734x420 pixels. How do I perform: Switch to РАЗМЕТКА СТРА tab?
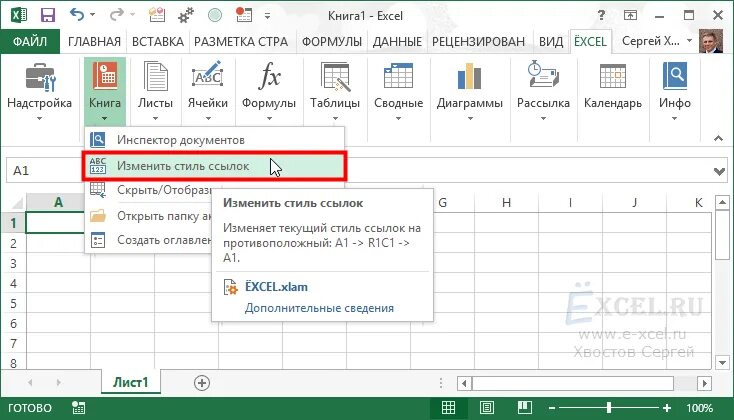click(241, 42)
